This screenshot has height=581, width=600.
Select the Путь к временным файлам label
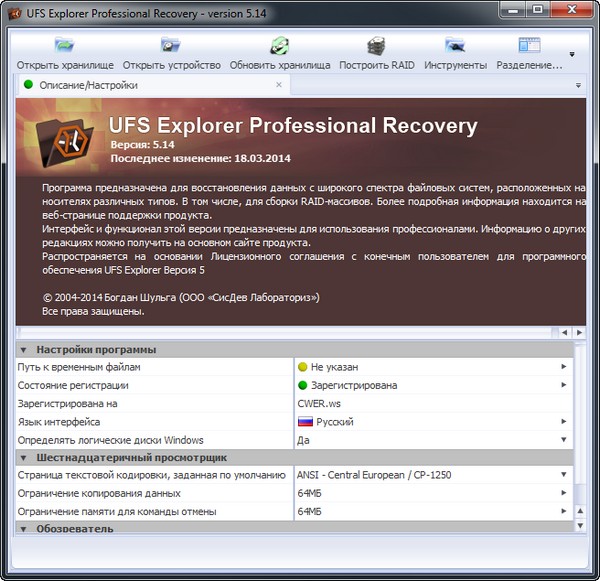pyautogui.click(x=79, y=367)
